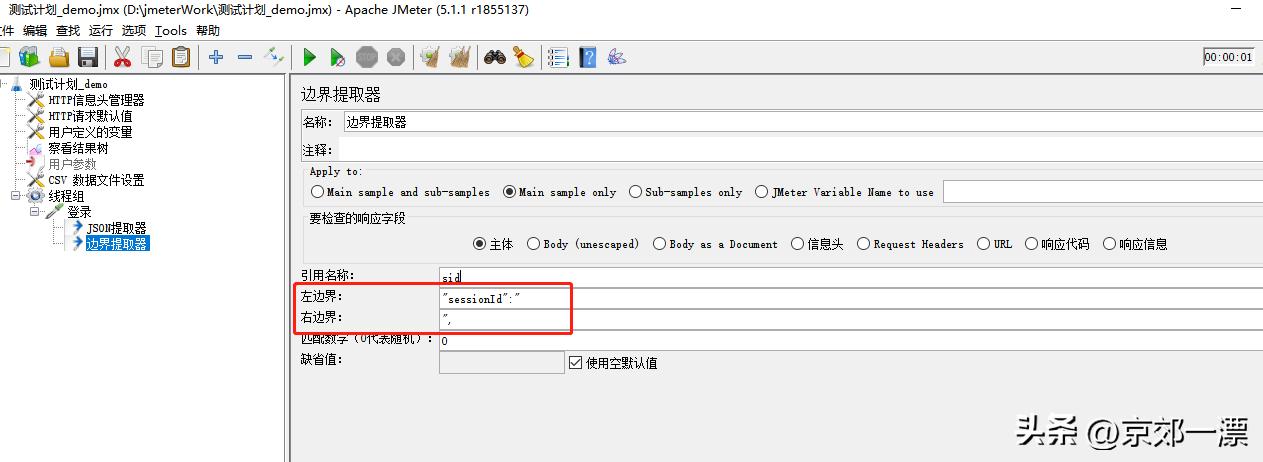Click the 引用名称 field containing sid

pyautogui.click(x=851, y=275)
